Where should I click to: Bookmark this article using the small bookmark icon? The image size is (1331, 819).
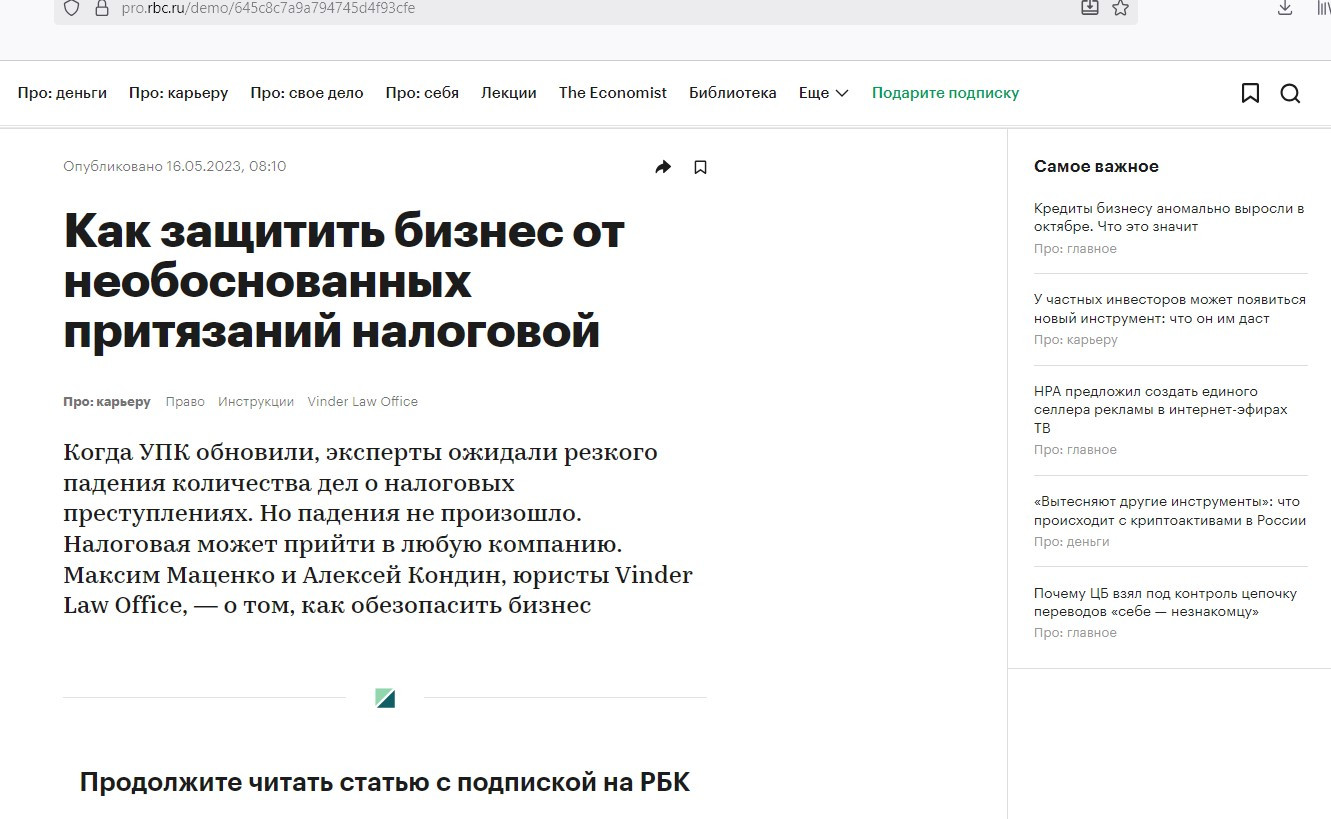click(x=700, y=167)
